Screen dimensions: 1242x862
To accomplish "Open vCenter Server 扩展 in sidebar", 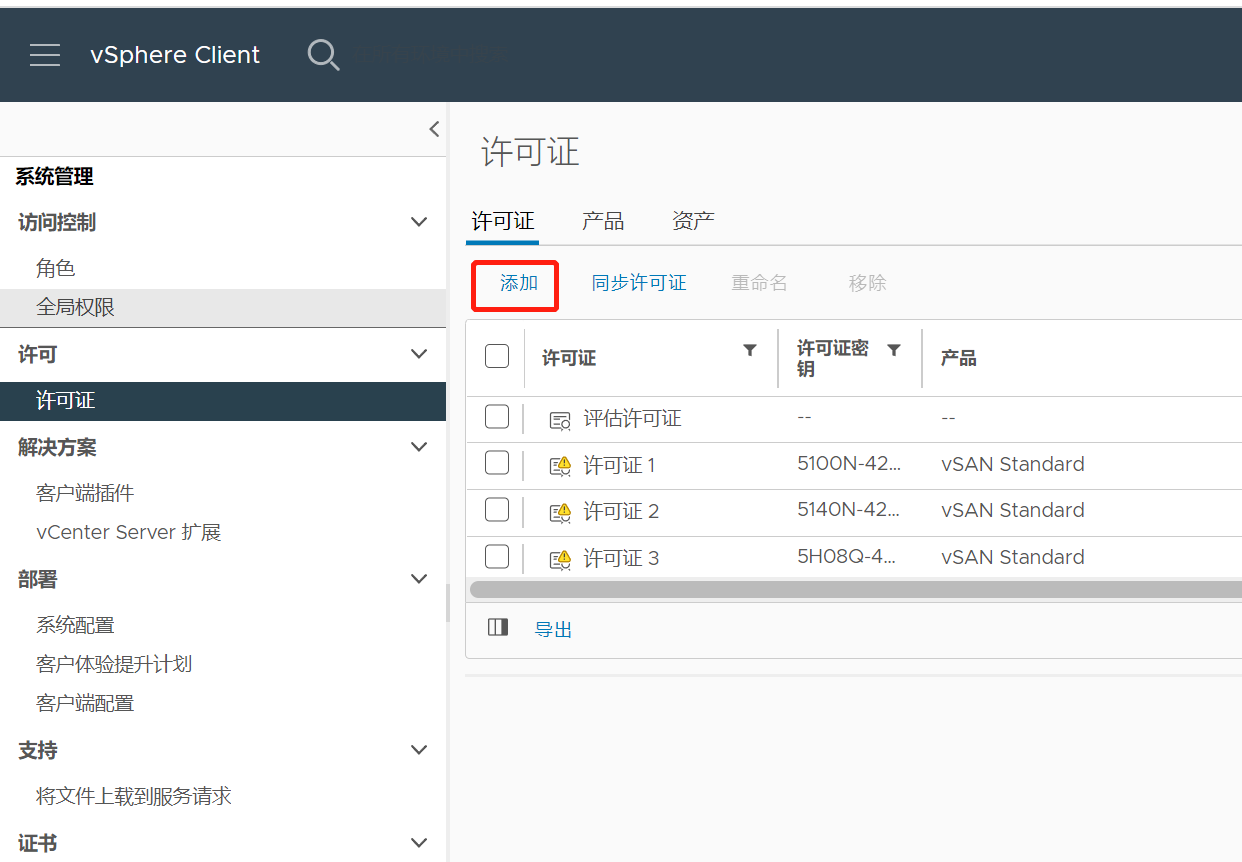I will click(129, 532).
